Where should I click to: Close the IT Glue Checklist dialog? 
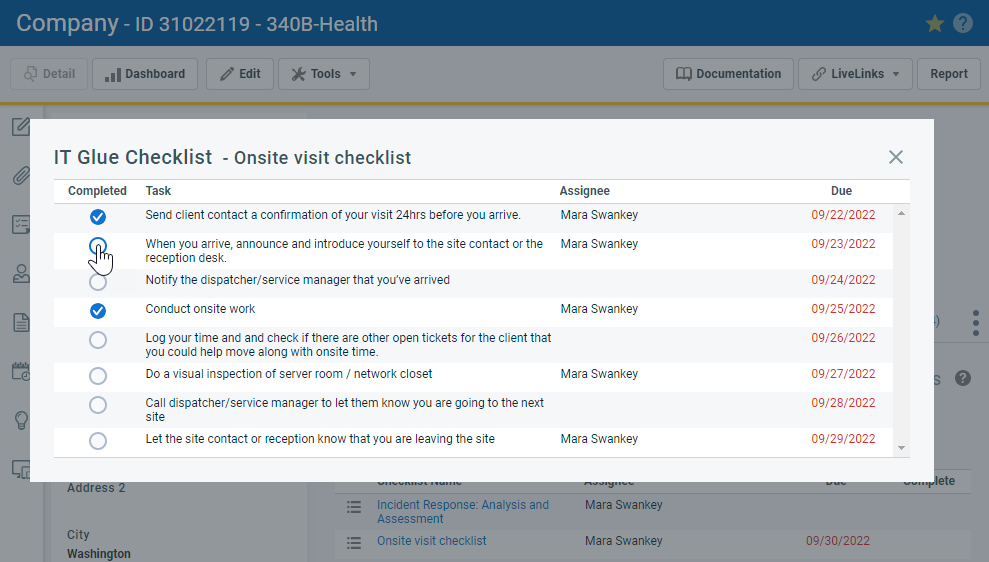point(896,157)
